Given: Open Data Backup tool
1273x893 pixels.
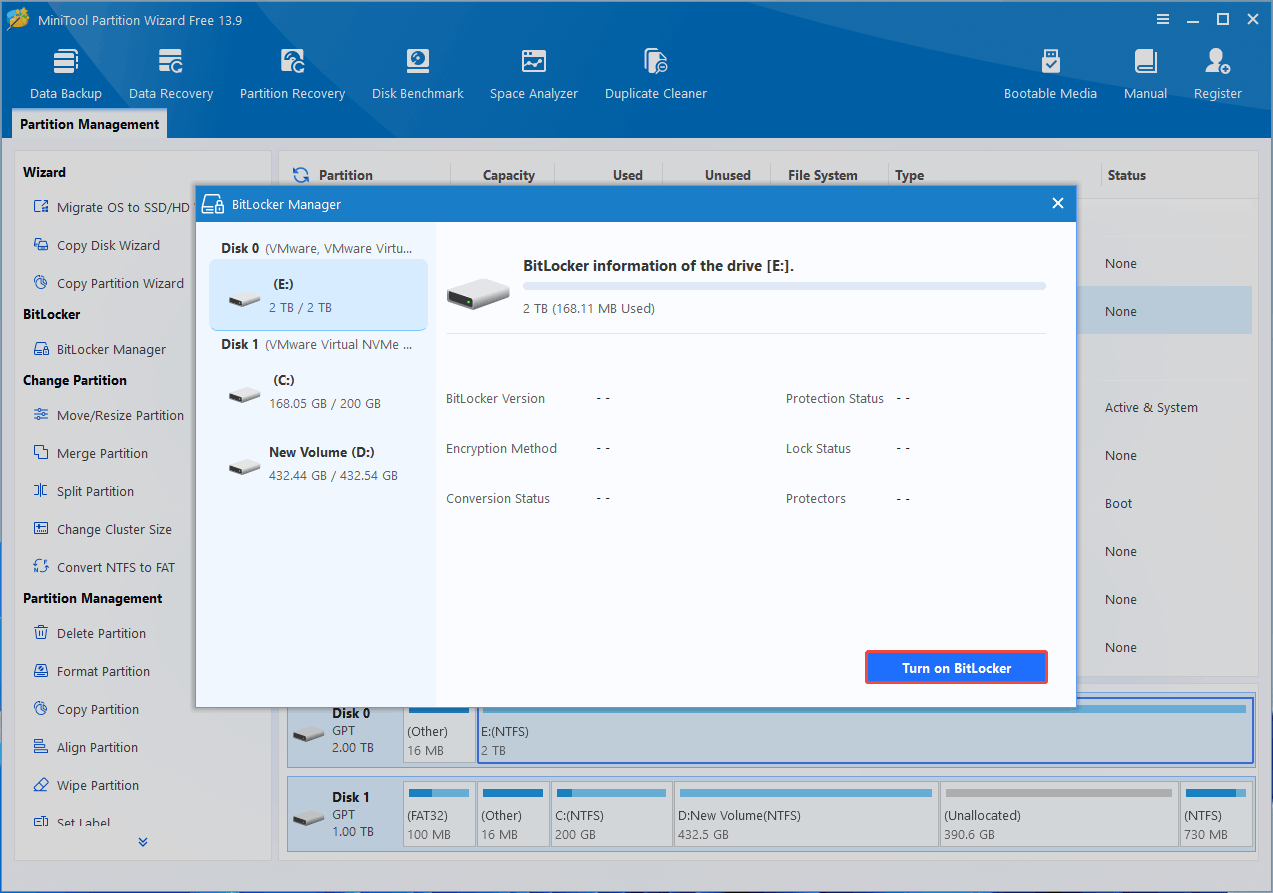Looking at the screenshot, I should [x=66, y=74].
